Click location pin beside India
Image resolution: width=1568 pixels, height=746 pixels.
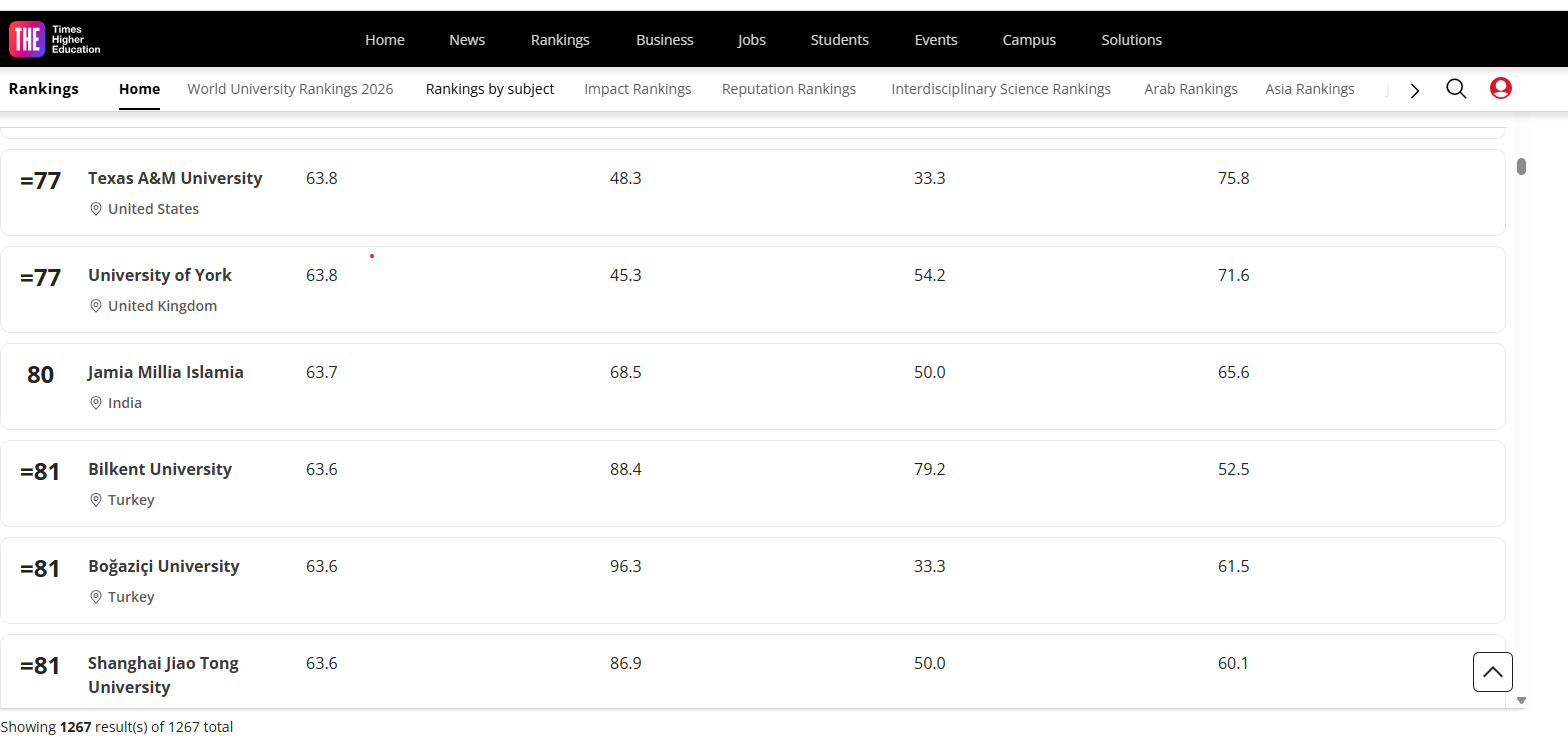click(96, 403)
